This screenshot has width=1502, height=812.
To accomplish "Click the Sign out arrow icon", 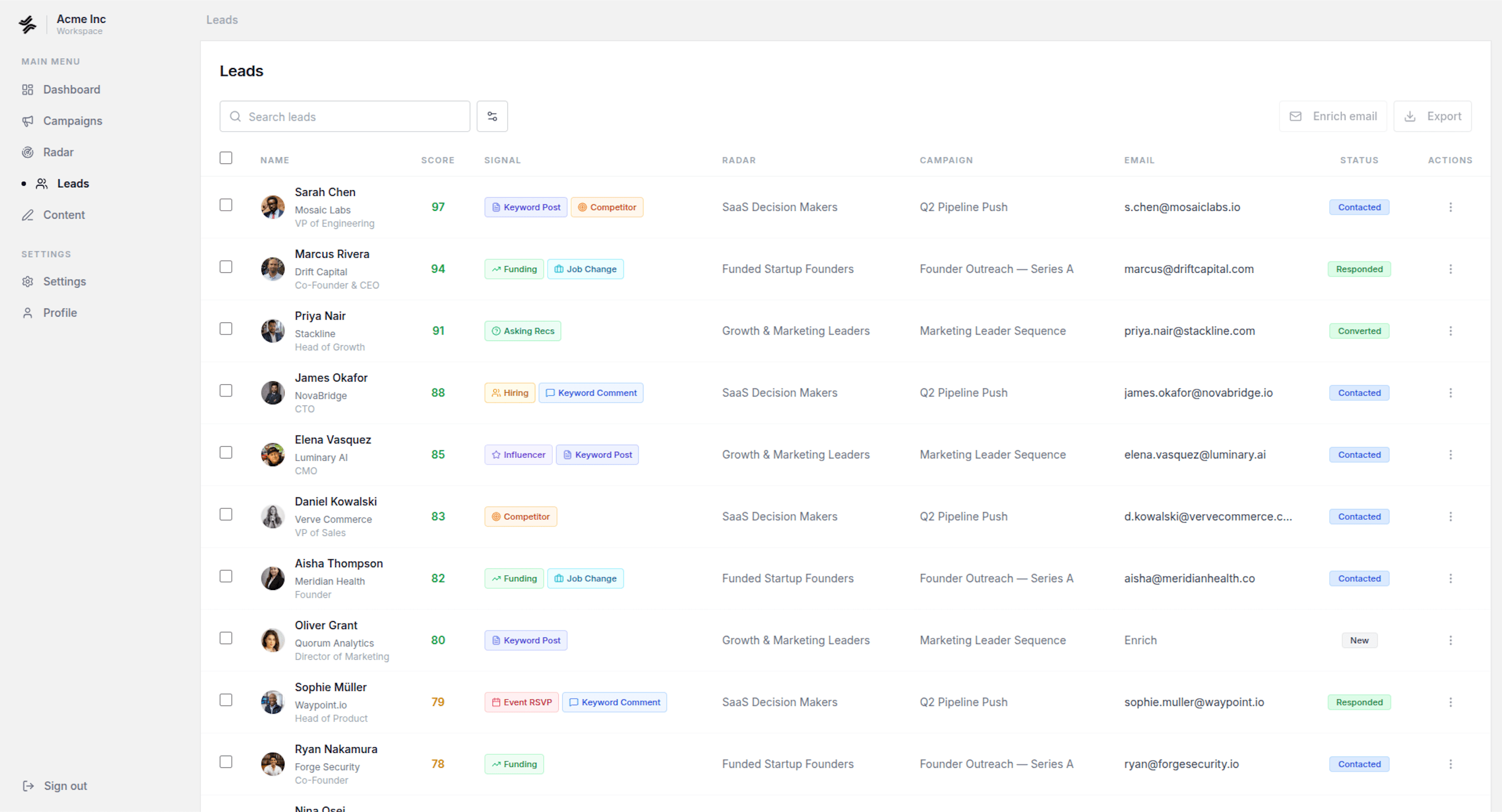I will coord(28,786).
